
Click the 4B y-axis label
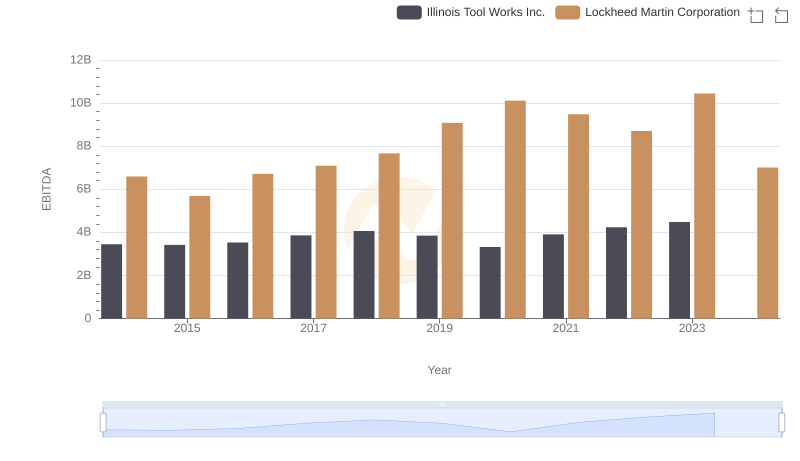coord(84,232)
